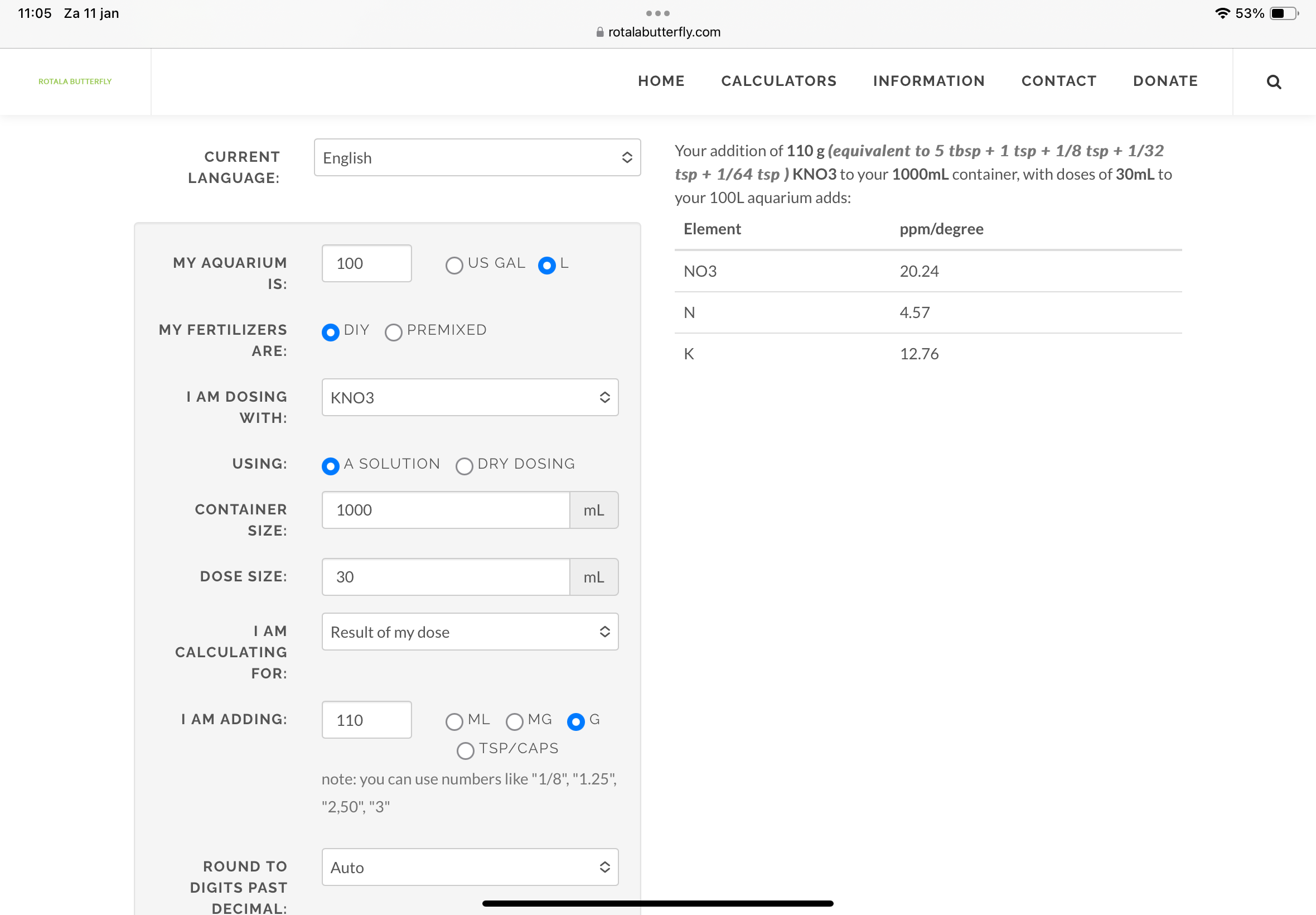Click the search magnifier icon
This screenshot has height=915, width=1316.
(1273, 82)
